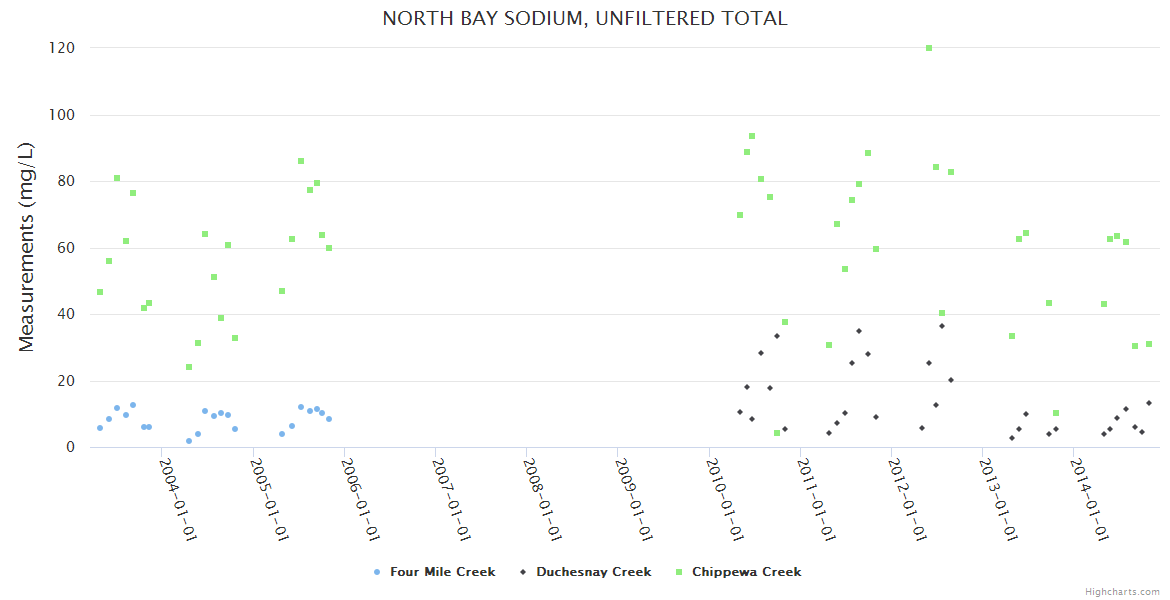Screen dimensions: 1170x600
Task: Open the Highcharts.com credits link
Action: coord(1122,591)
